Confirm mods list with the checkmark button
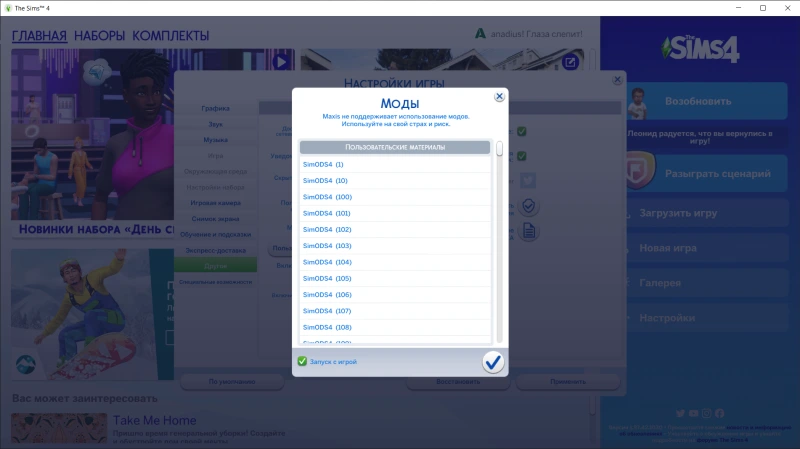The height and width of the screenshot is (449, 800). click(x=493, y=362)
